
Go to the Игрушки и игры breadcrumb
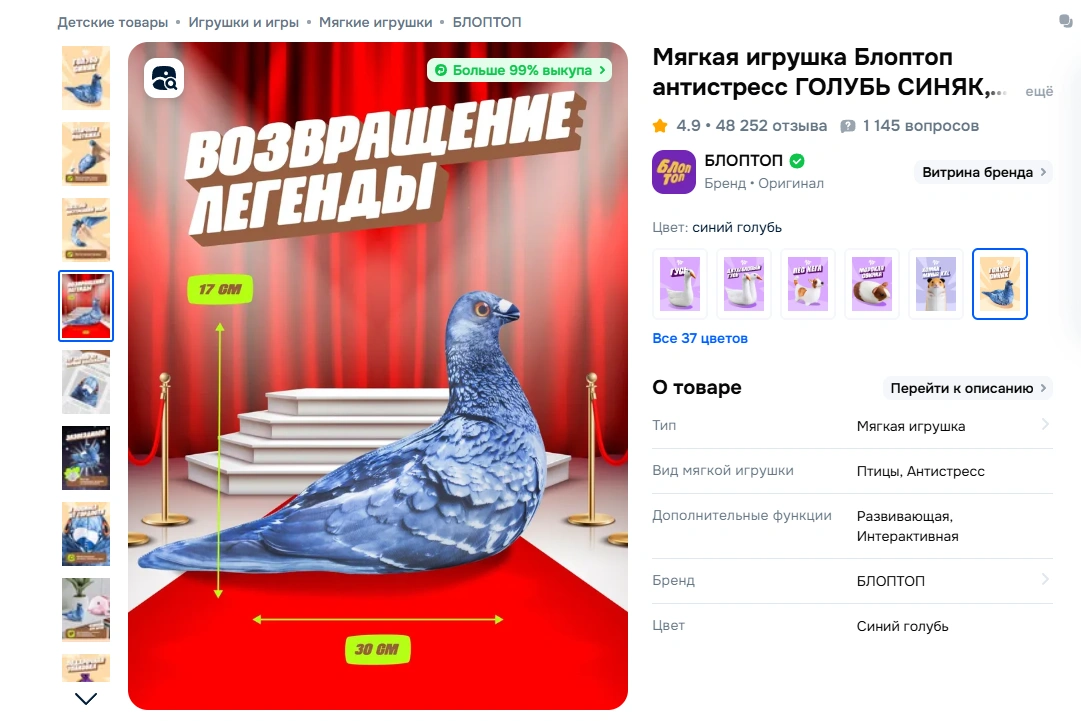tap(243, 22)
